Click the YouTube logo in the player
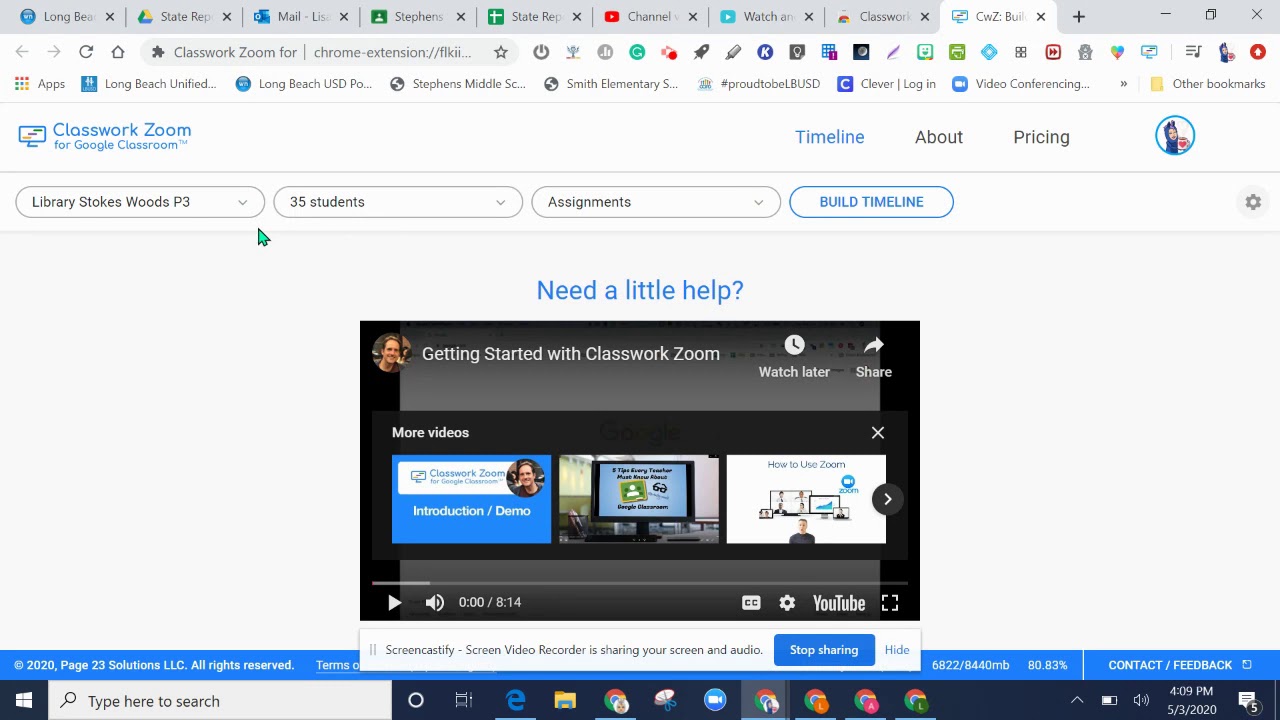The height and width of the screenshot is (720, 1280). (x=838, y=602)
